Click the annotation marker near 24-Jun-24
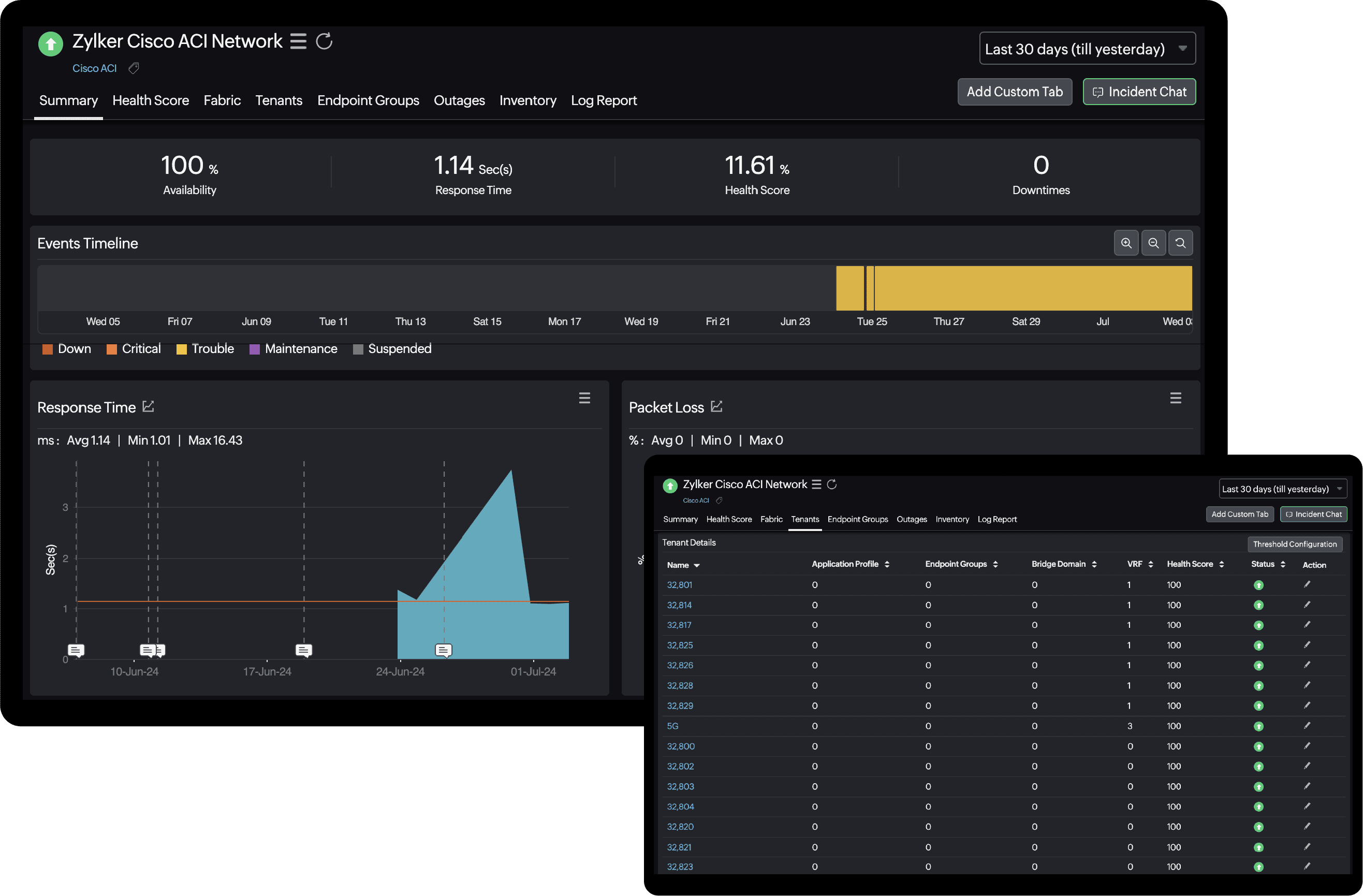The height and width of the screenshot is (896, 1363). pyautogui.click(x=443, y=650)
